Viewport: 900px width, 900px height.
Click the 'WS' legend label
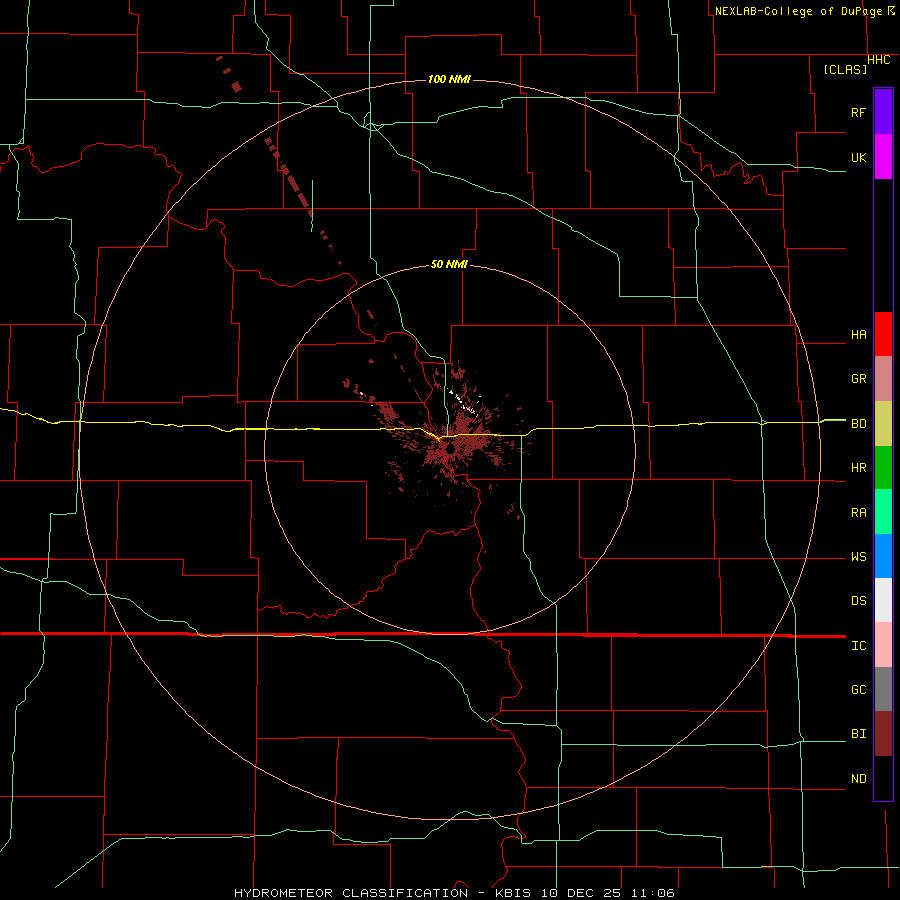pyautogui.click(x=858, y=556)
